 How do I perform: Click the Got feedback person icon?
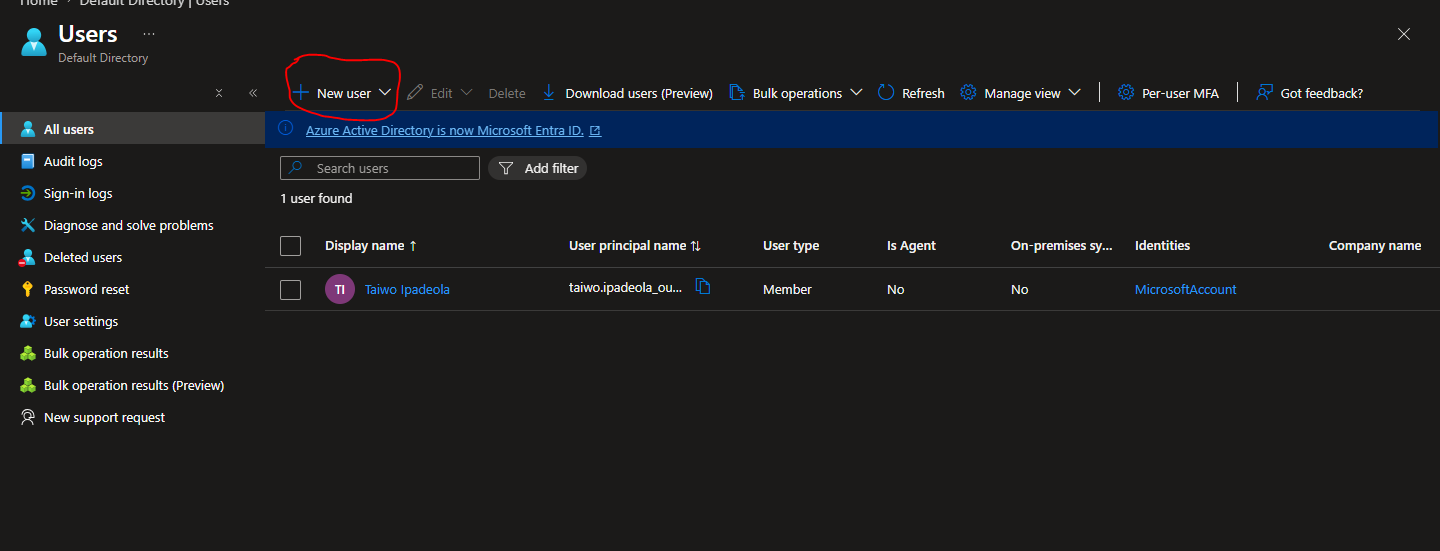(x=1264, y=92)
